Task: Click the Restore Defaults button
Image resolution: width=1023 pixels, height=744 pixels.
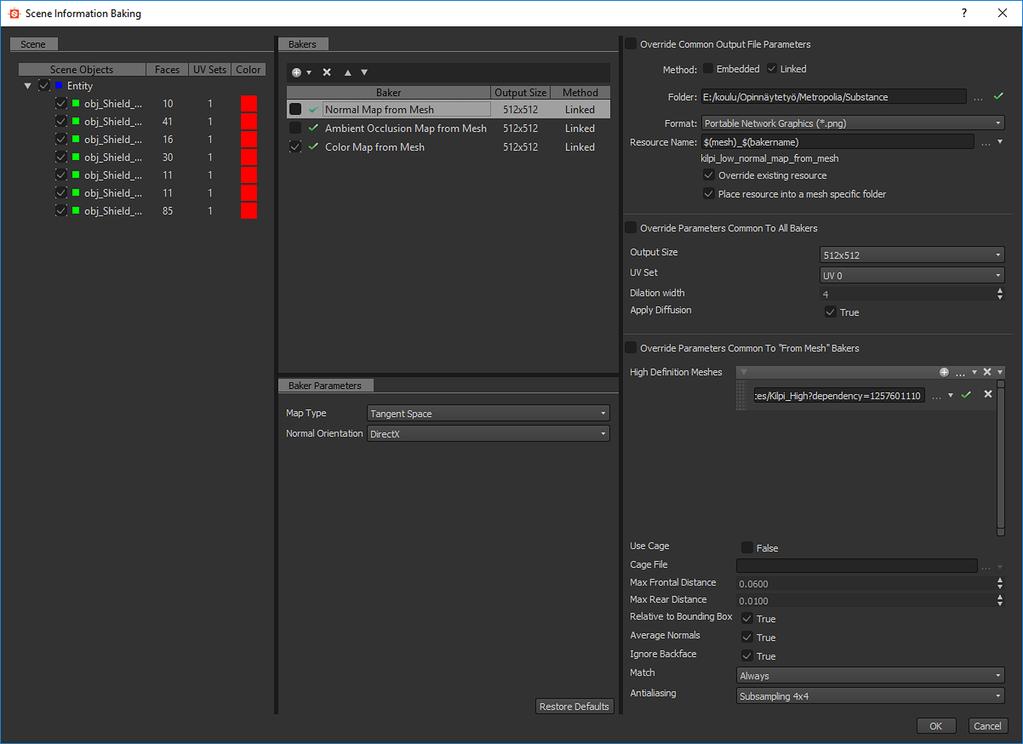Action: (574, 706)
